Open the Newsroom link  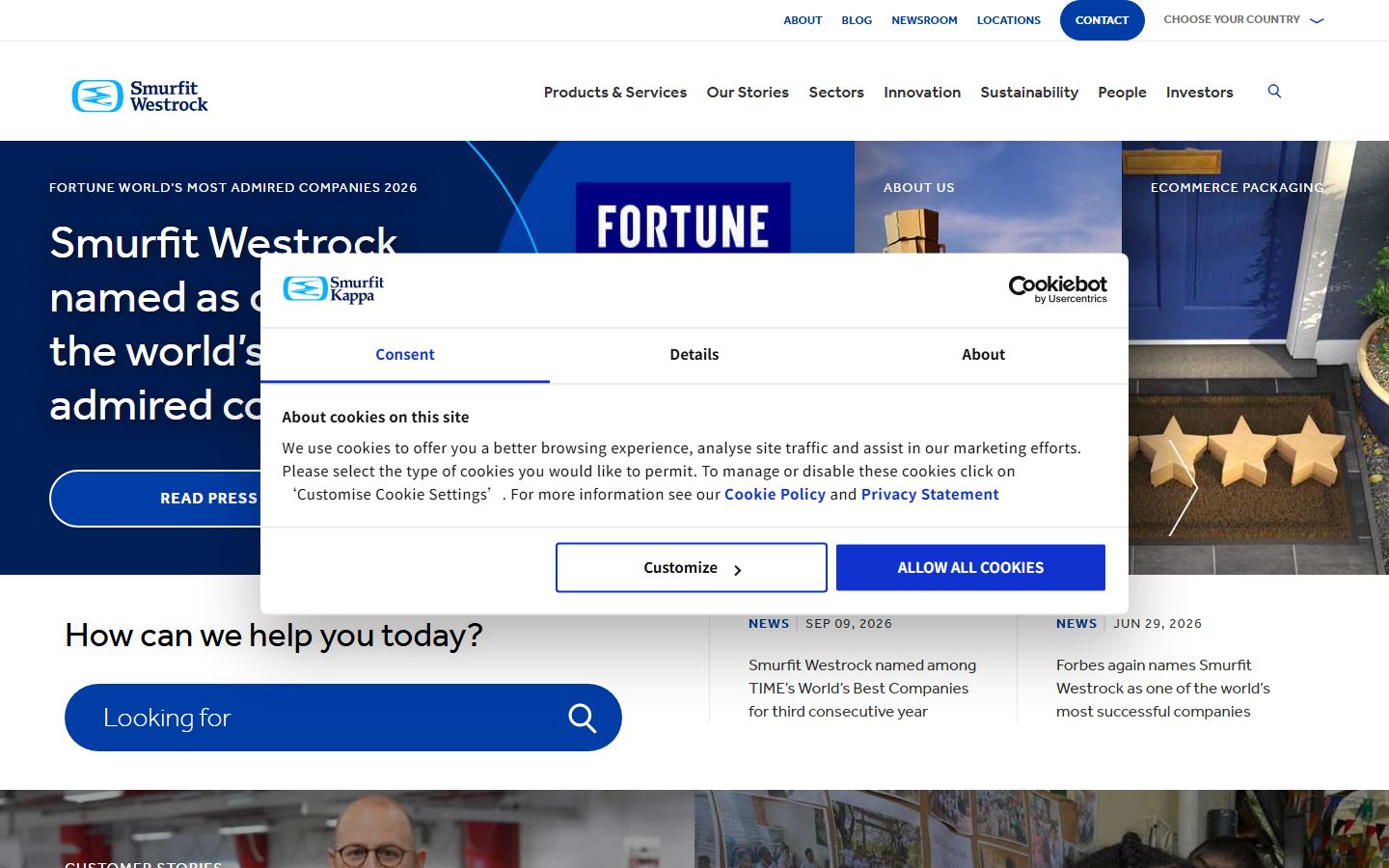pos(924,20)
